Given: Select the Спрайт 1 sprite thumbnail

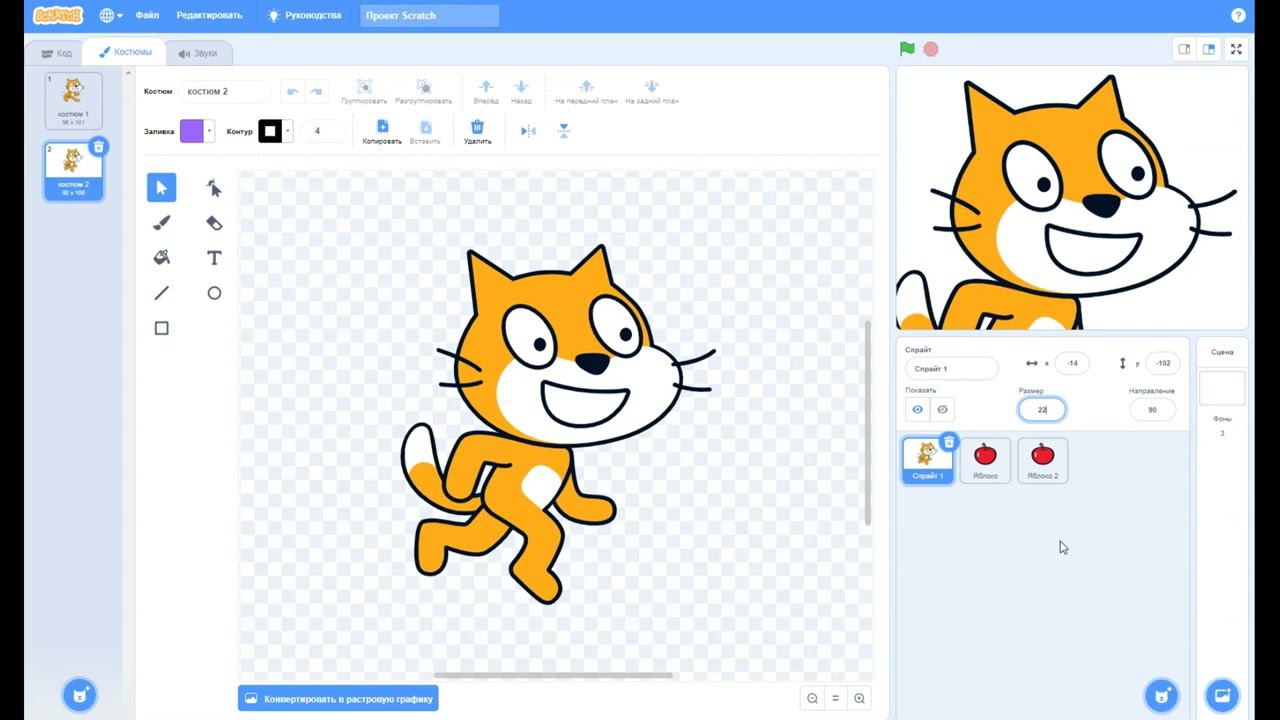Looking at the screenshot, I should (x=927, y=460).
